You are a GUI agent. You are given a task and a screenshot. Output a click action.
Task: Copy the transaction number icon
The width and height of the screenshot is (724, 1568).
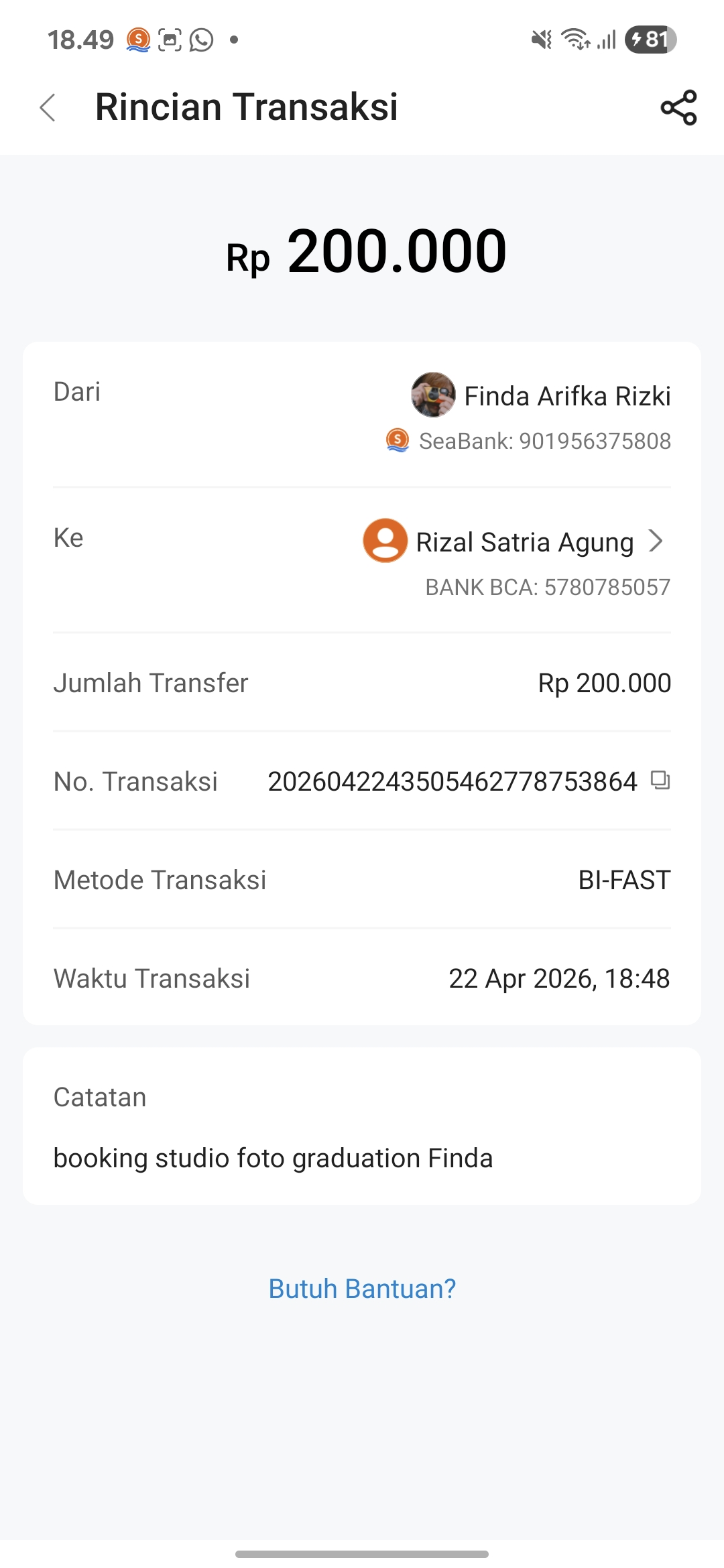[660, 780]
